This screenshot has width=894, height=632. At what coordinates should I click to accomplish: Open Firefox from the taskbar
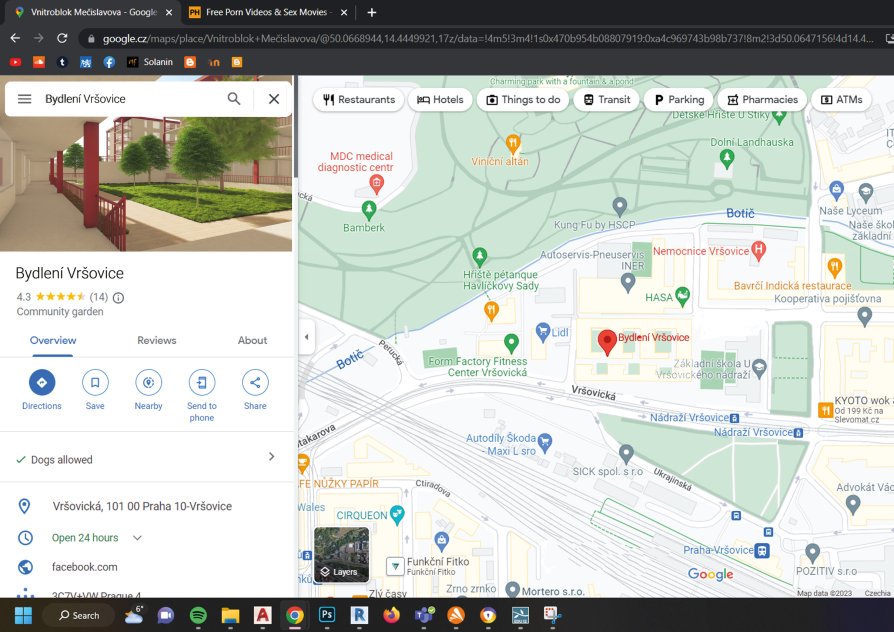pyautogui.click(x=391, y=615)
